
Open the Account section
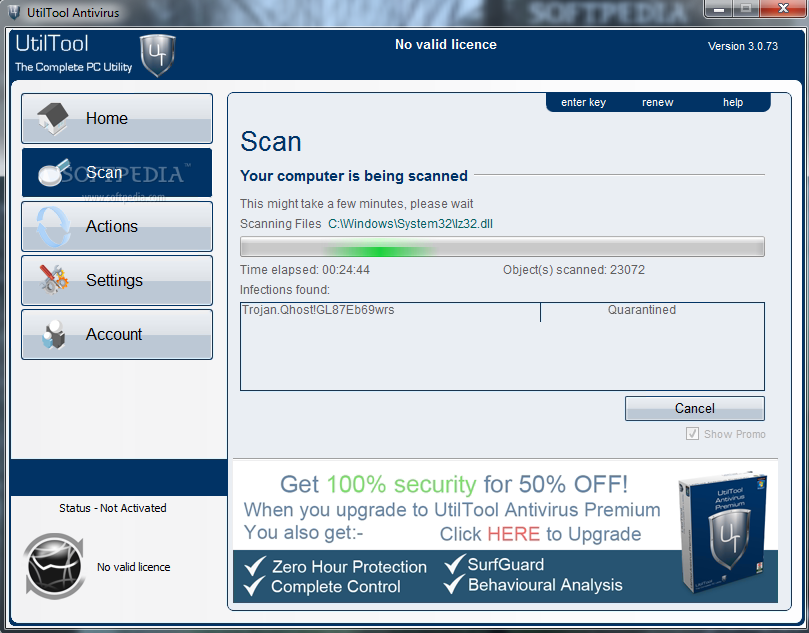coord(117,334)
